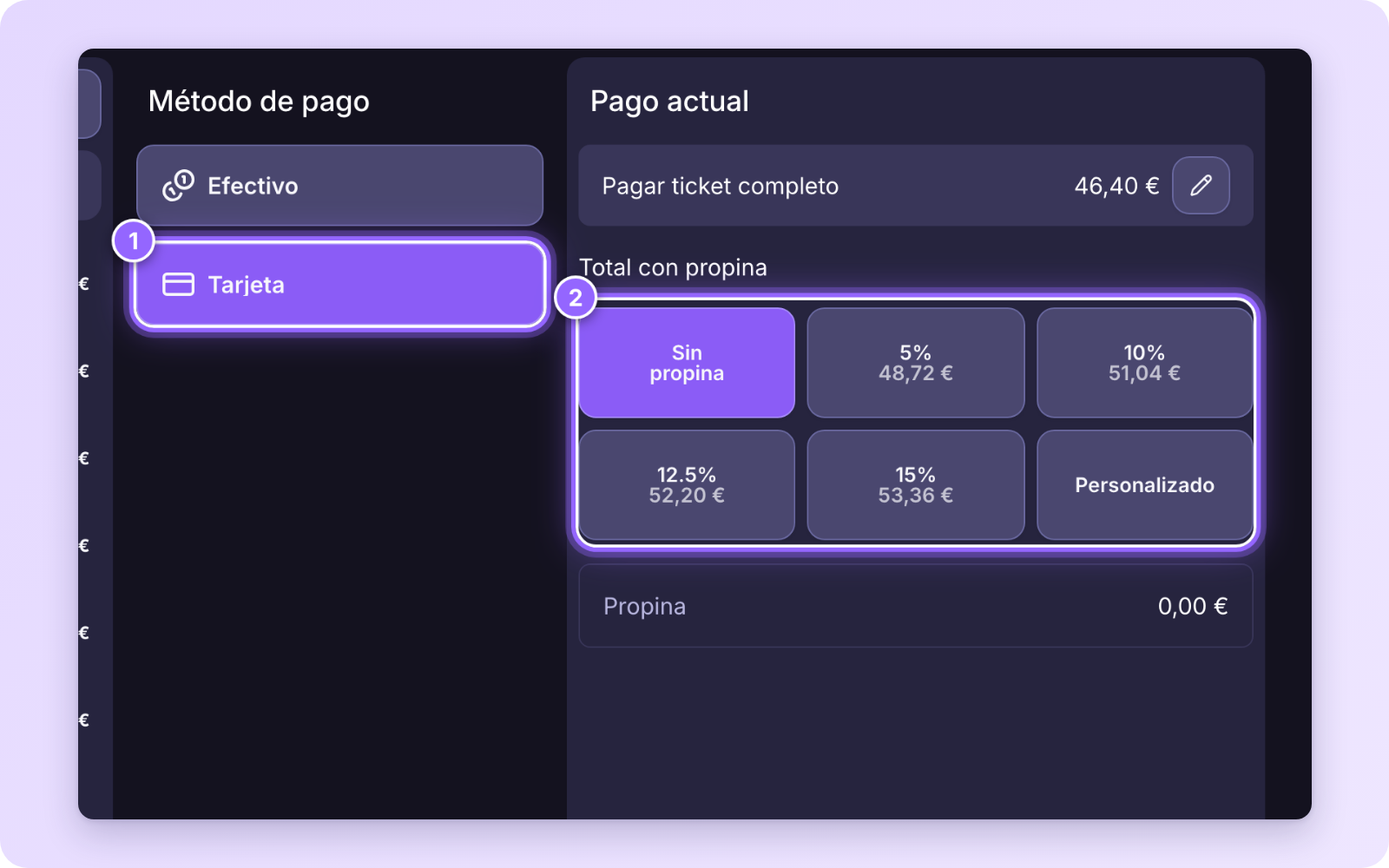Click the Pagar ticket completo row
The height and width of the screenshot is (868, 1389).
point(916,186)
